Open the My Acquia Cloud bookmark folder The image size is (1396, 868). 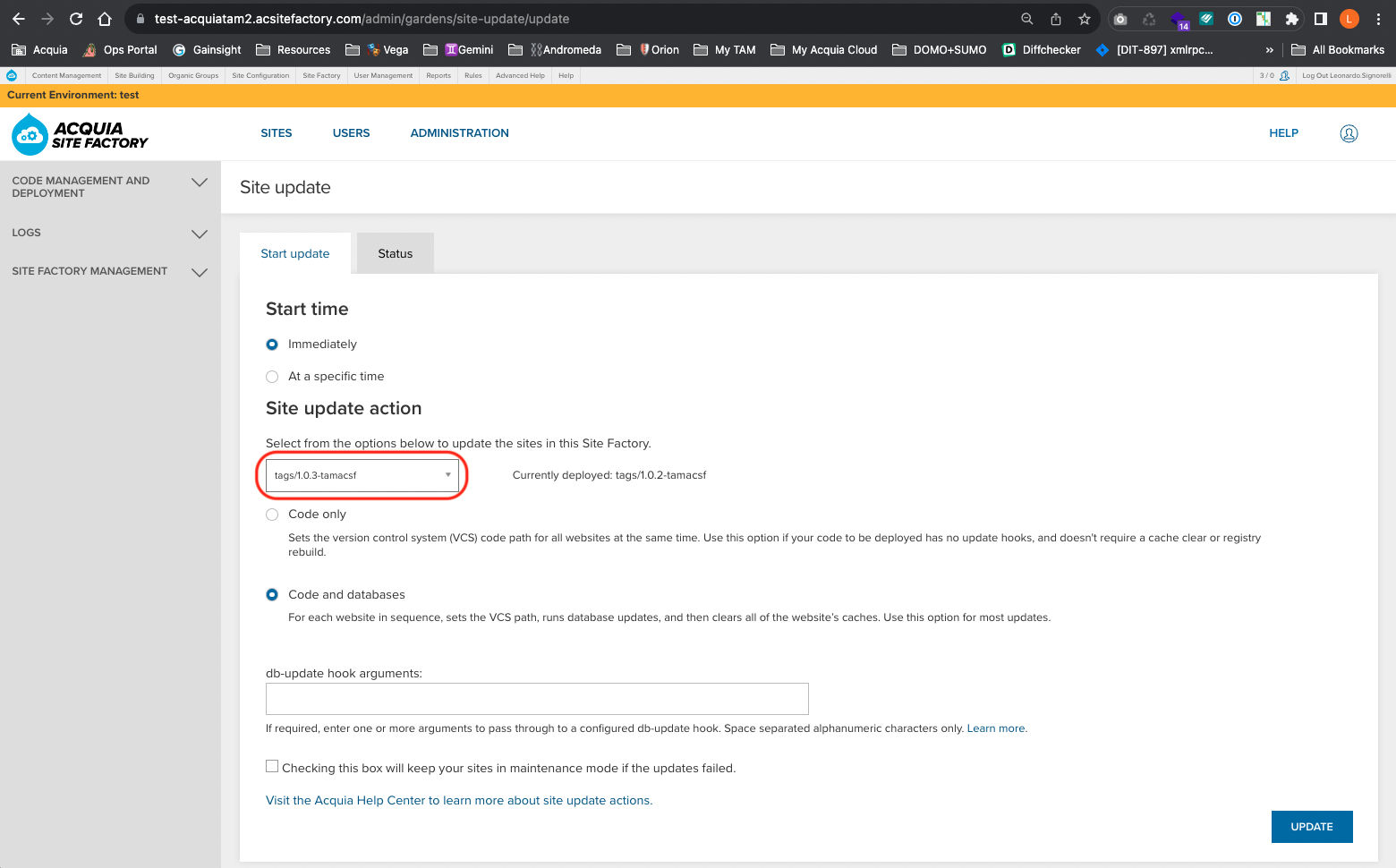824,50
